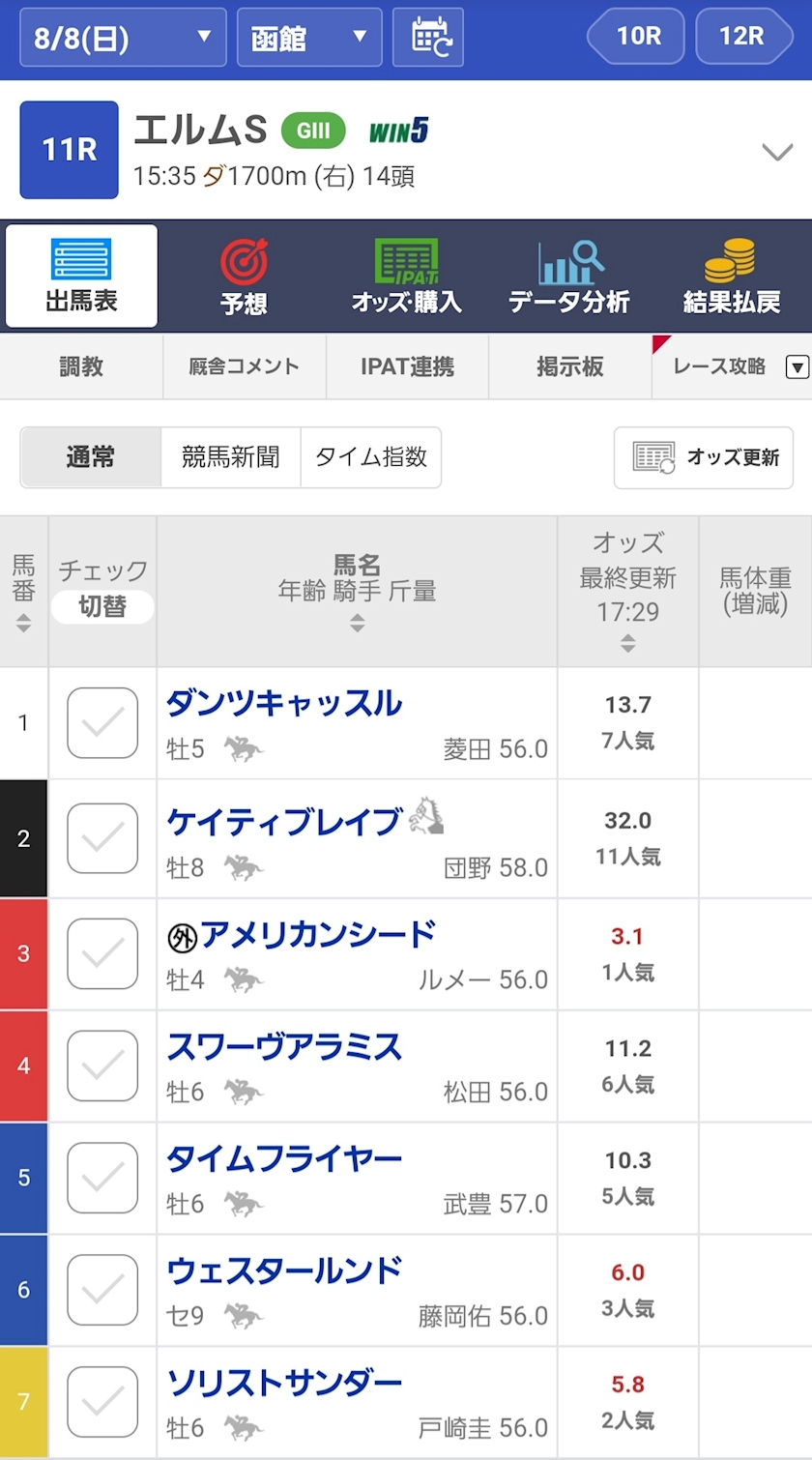Switch to the 競馬新聞 view tab
The height and width of the screenshot is (1460, 812).
click(231, 457)
